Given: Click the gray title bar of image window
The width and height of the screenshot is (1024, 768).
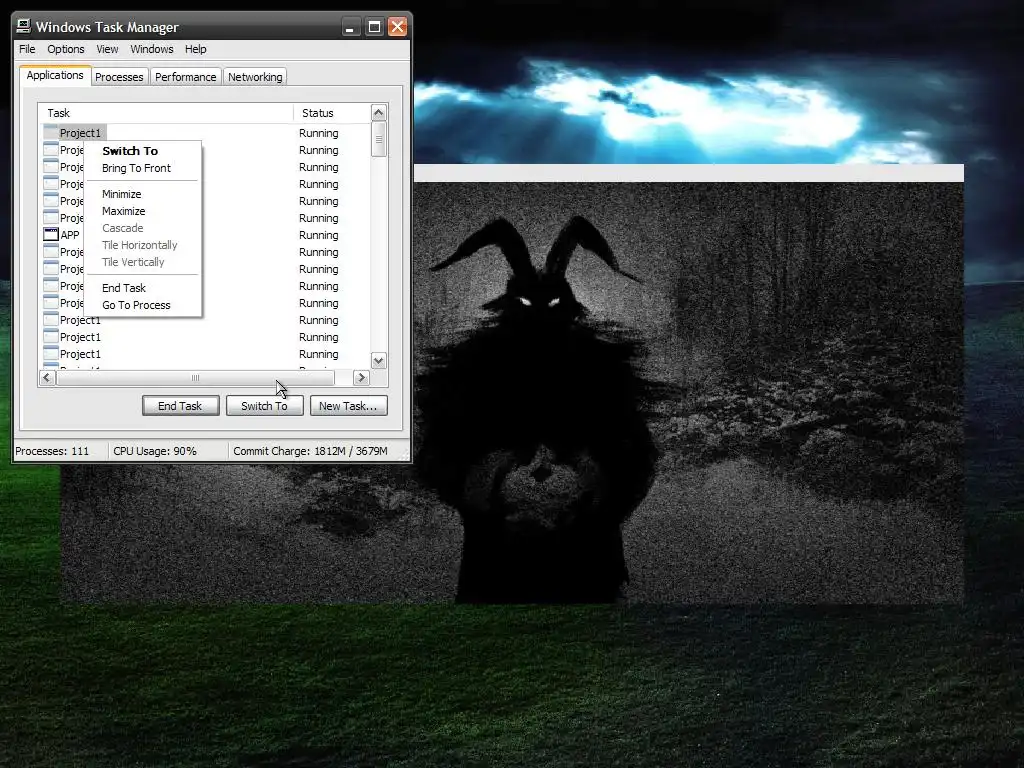Looking at the screenshot, I should (689, 173).
